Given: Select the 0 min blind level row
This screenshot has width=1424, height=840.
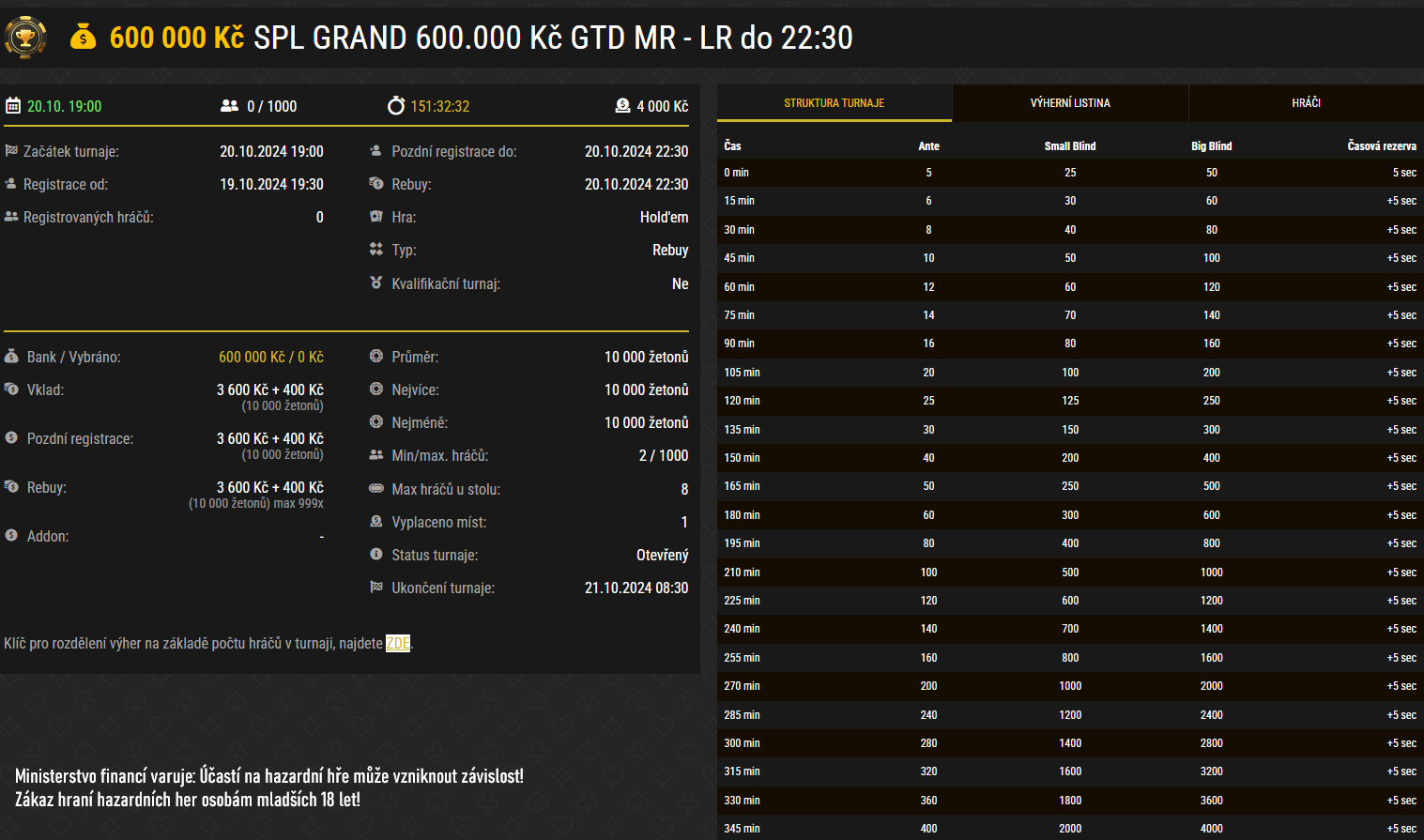Looking at the screenshot, I should [x=1070, y=173].
